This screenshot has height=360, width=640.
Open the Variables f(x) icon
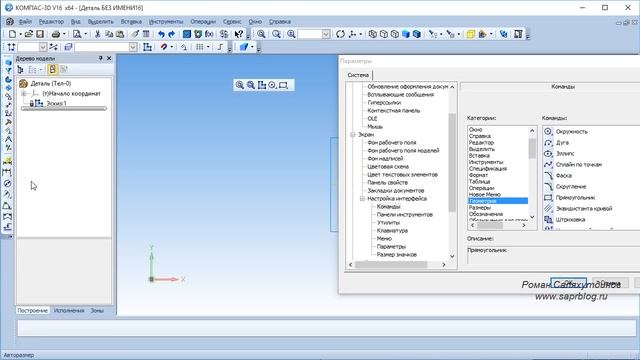pyautogui.click(x=209, y=34)
